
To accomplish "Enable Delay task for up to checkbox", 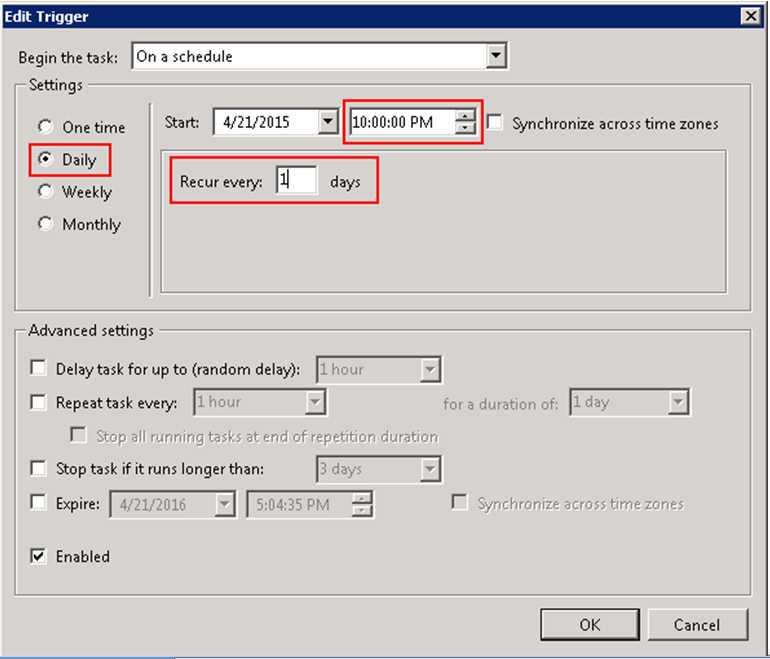I will 38,368.
